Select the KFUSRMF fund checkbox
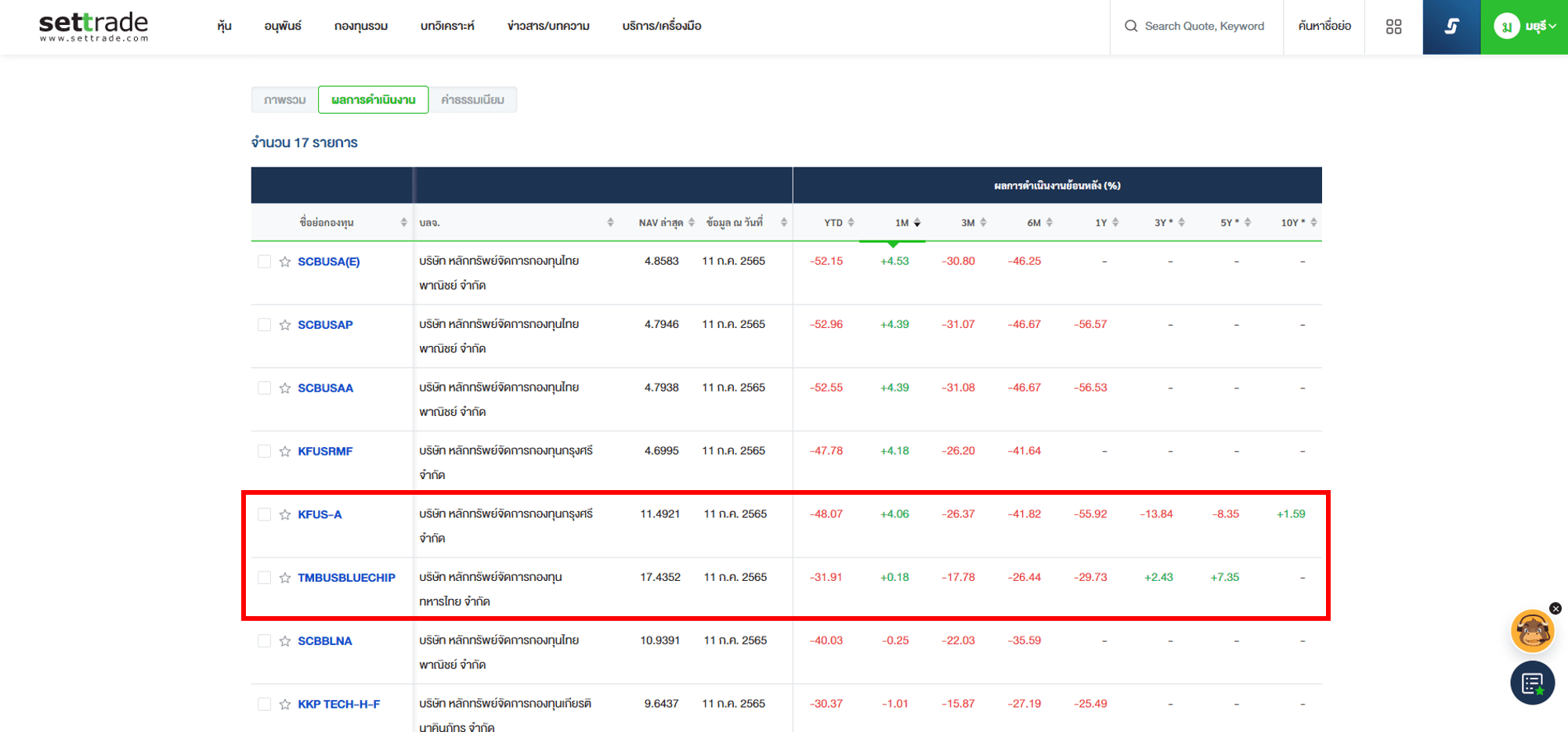The height and width of the screenshot is (732, 1568). [264, 452]
